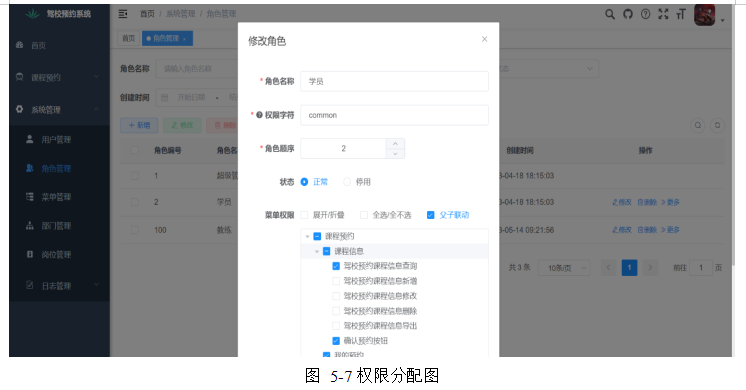Click the 权限字符 help tooltip icon
This screenshot has height=390, width=746.
point(259,115)
